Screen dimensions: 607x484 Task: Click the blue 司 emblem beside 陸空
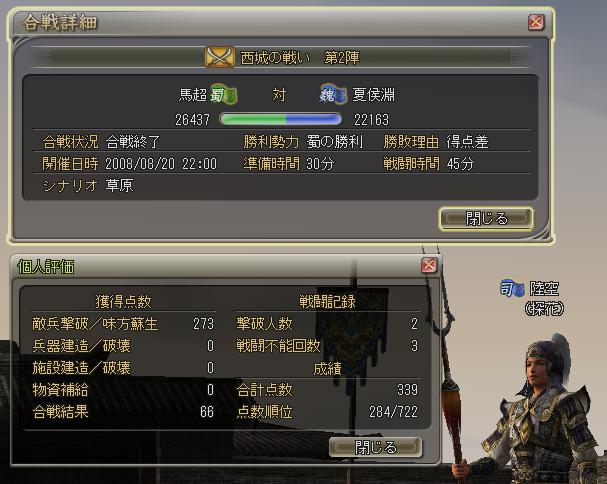point(512,288)
